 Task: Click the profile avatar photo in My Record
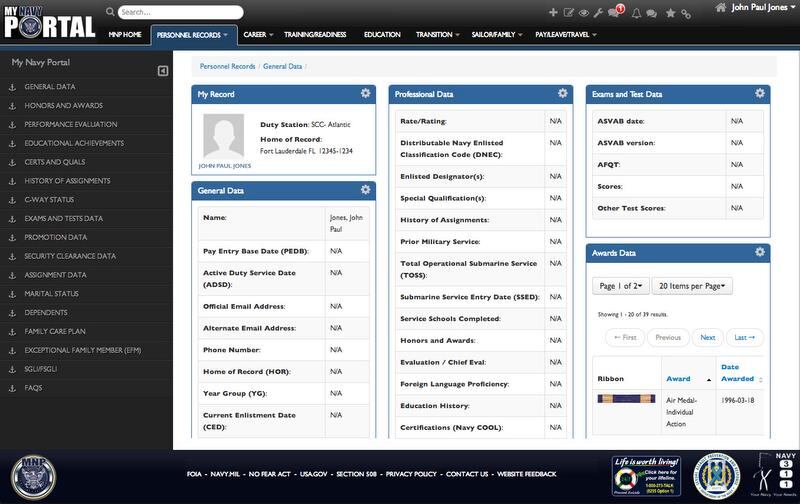coord(223,136)
